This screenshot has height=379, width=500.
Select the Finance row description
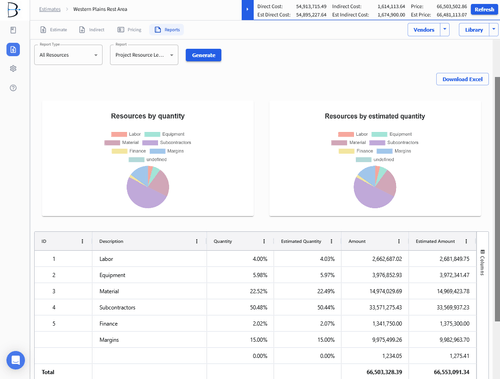coord(108,323)
